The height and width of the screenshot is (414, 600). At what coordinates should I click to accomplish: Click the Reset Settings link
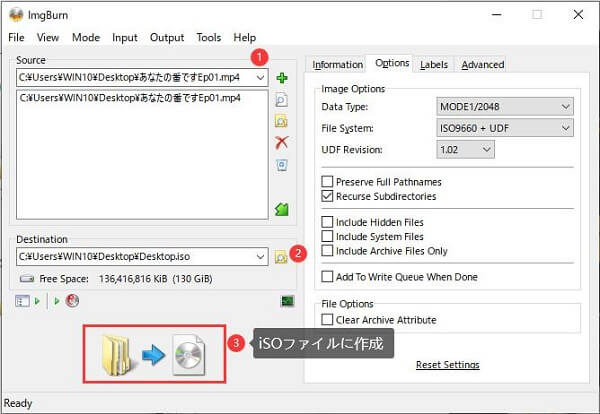tap(448, 365)
